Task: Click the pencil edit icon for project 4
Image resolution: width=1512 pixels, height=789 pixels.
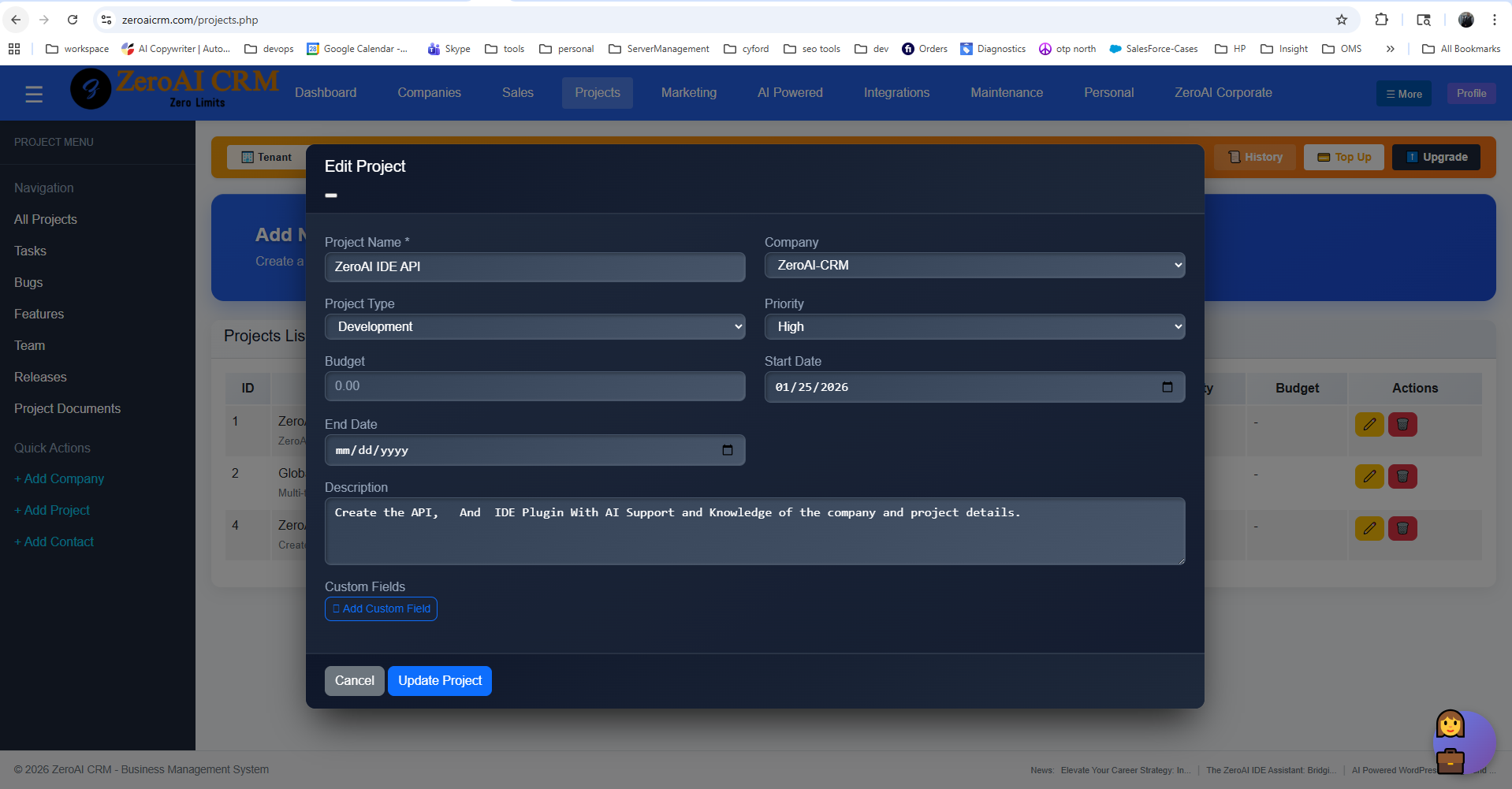Action: [1369, 529]
